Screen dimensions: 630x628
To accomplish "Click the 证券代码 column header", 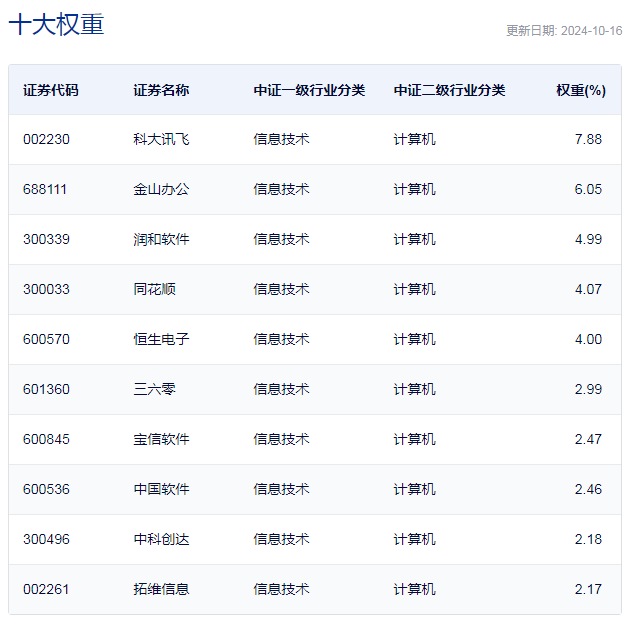I will point(51,90).
